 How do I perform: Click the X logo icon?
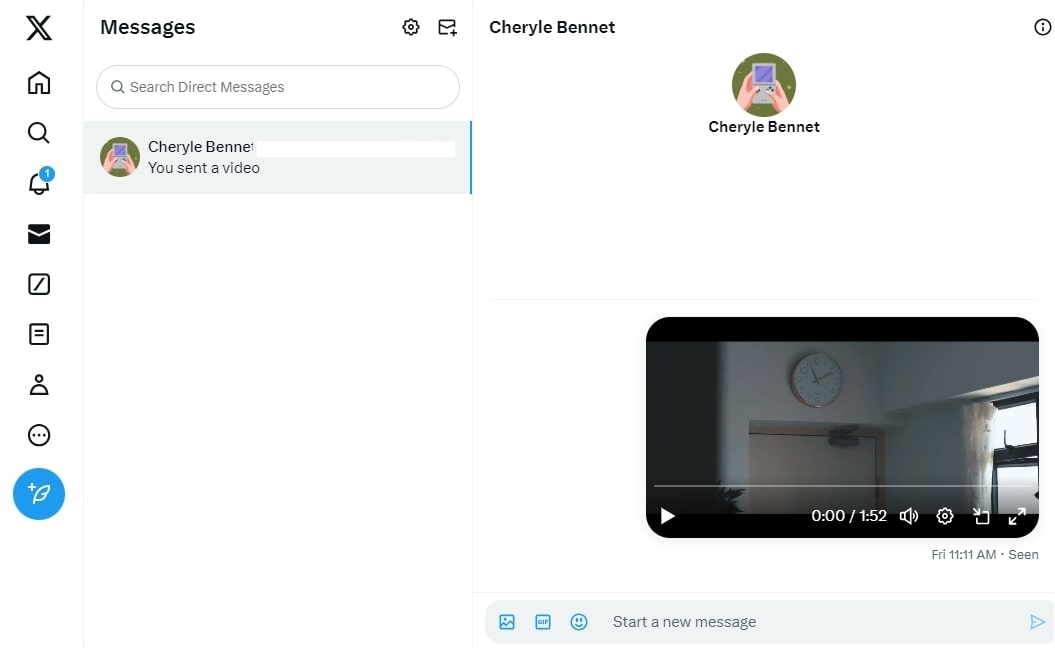[39, 28]
